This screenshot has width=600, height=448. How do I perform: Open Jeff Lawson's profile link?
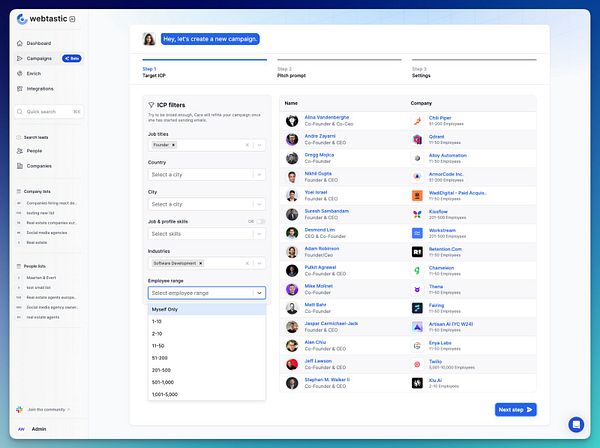[318, 361]
